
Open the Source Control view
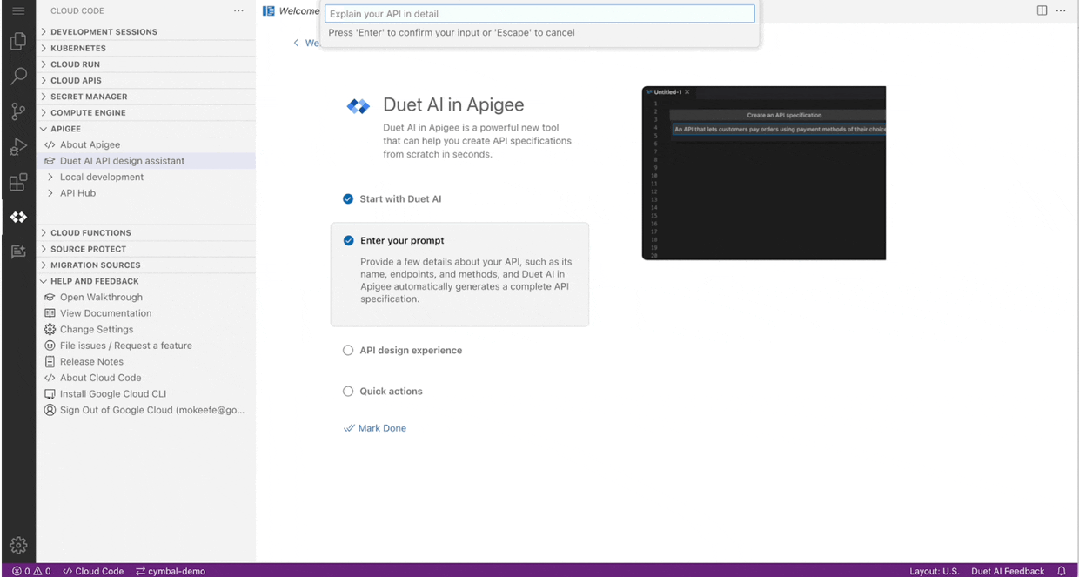coord(19,112)
